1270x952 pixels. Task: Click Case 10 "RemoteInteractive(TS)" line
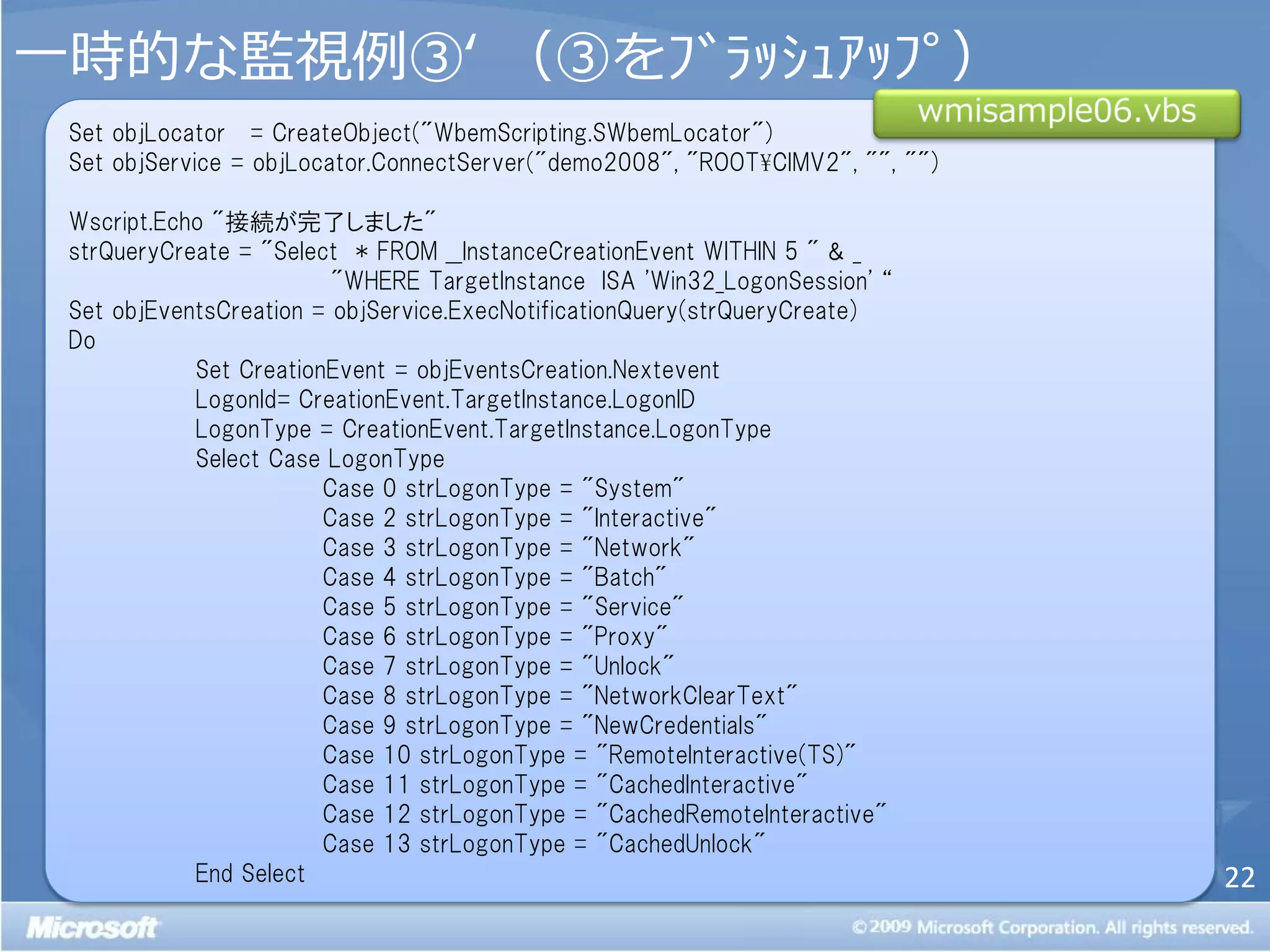click(x=589, y=756)
